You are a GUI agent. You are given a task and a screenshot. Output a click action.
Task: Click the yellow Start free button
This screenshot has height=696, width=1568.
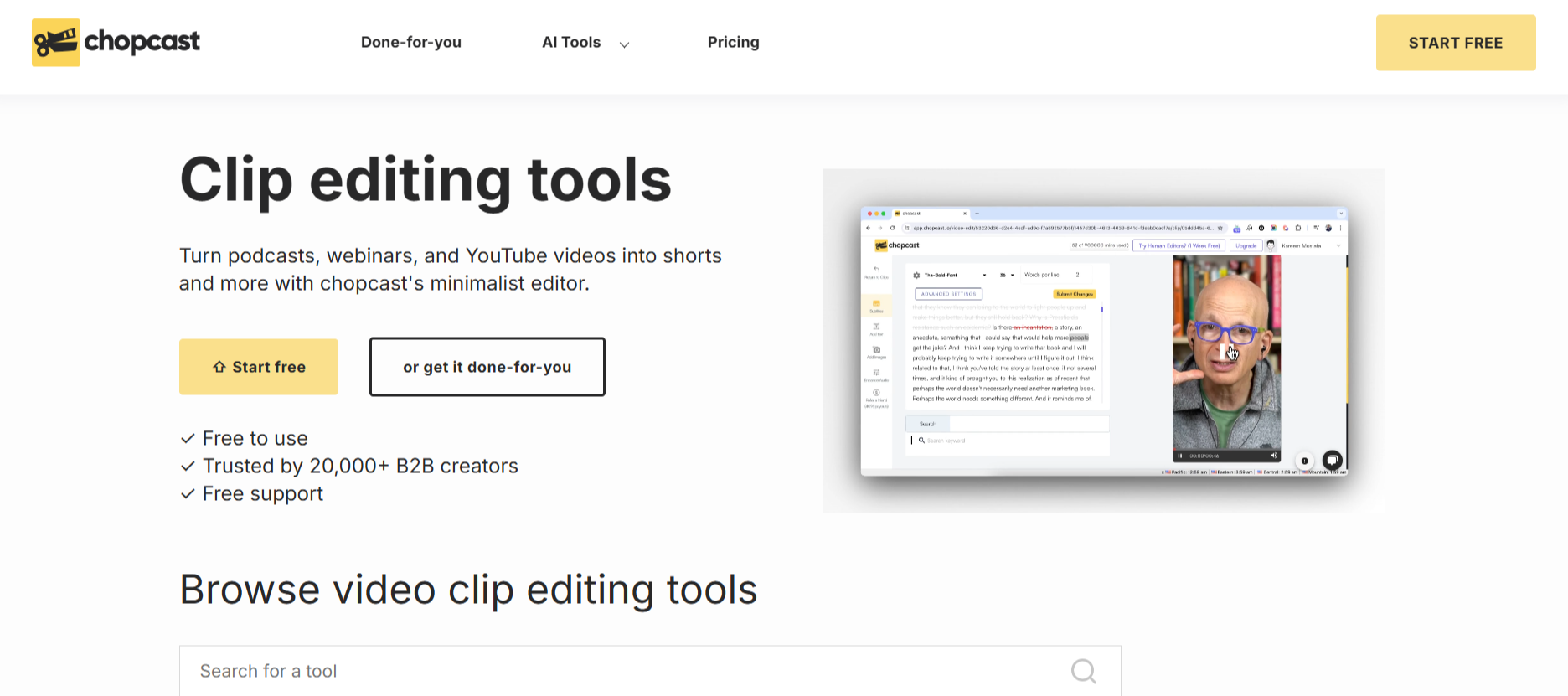[x=259, y=367]
